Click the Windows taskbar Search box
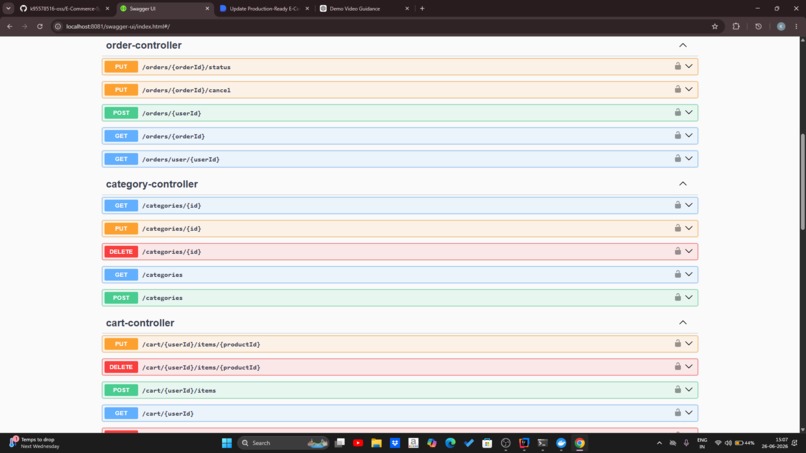 point(283,443)
